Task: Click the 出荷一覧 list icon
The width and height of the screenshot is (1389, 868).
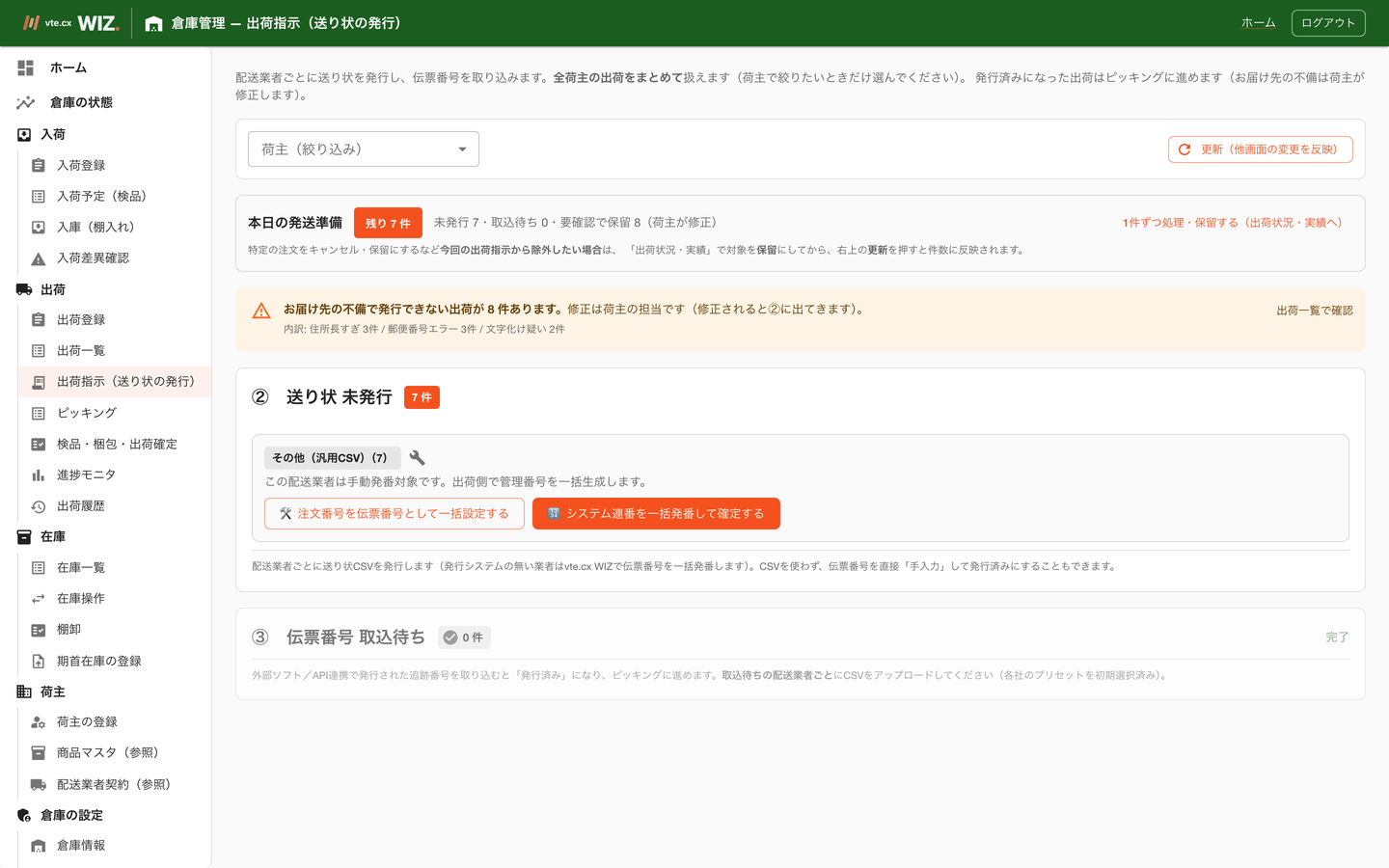Action: coord(39,351)
